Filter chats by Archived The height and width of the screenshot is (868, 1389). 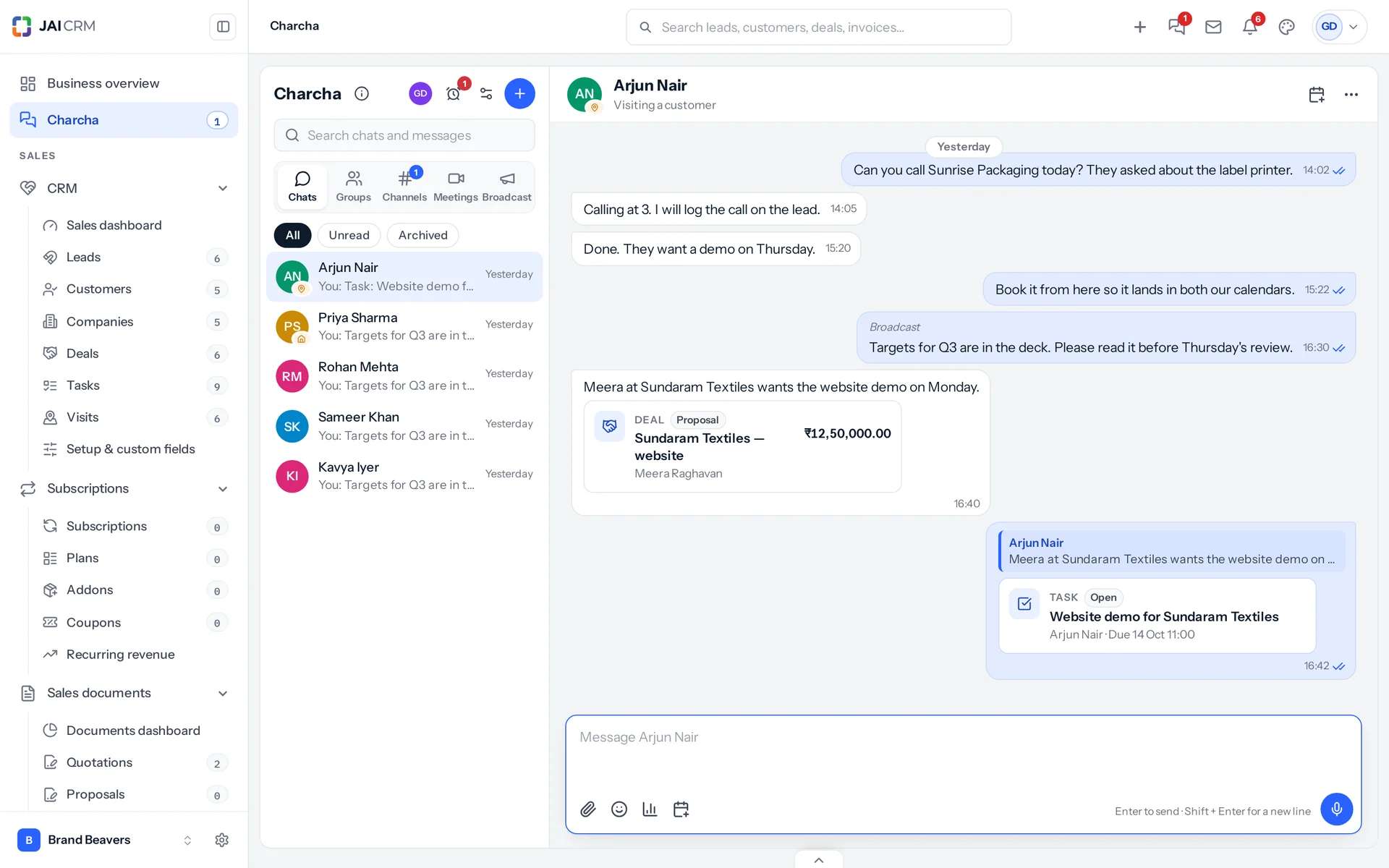423,235
